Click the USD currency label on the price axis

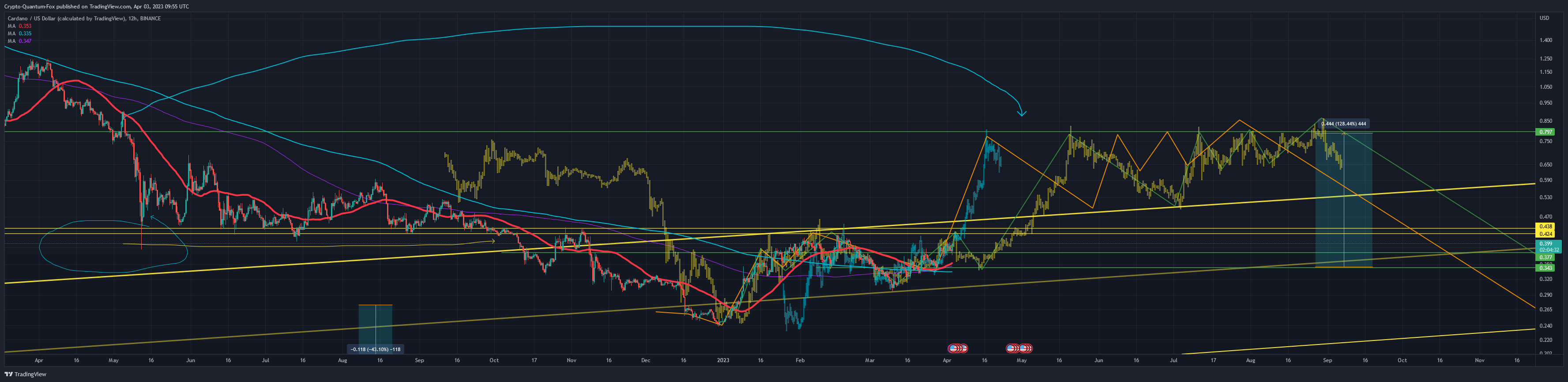1544,18
